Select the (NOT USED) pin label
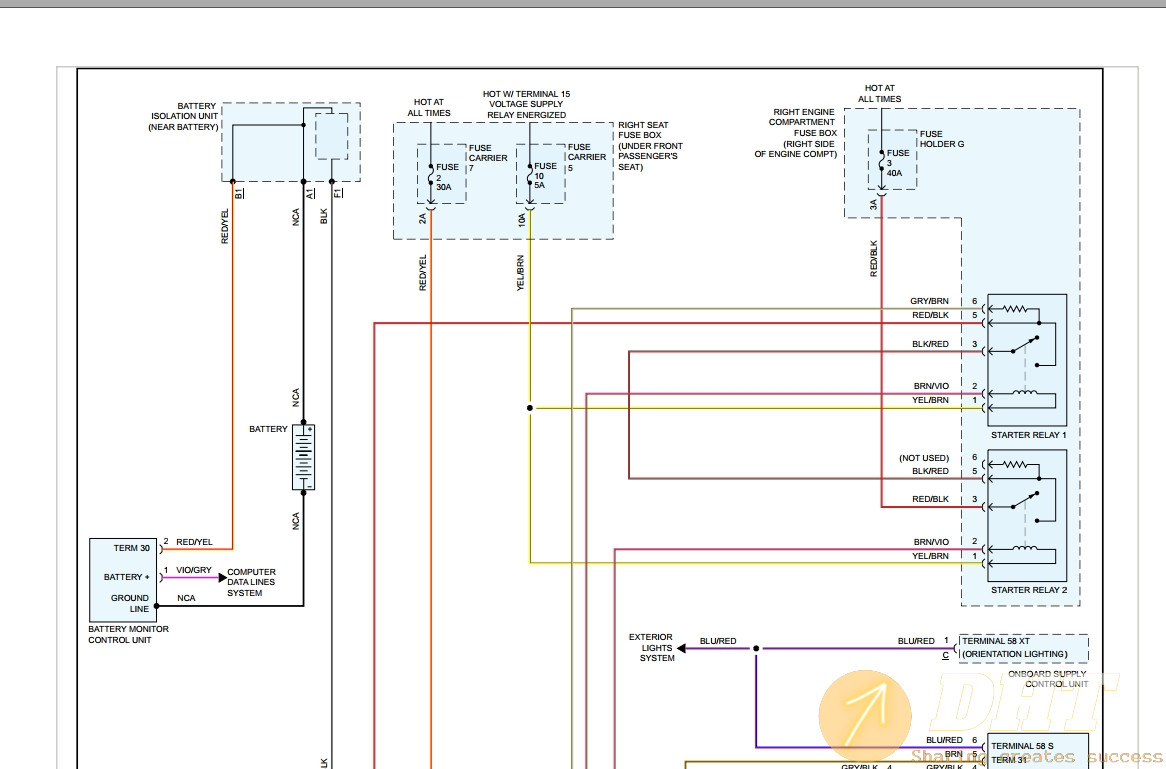The image size is (1166, 769). [924, 458]
